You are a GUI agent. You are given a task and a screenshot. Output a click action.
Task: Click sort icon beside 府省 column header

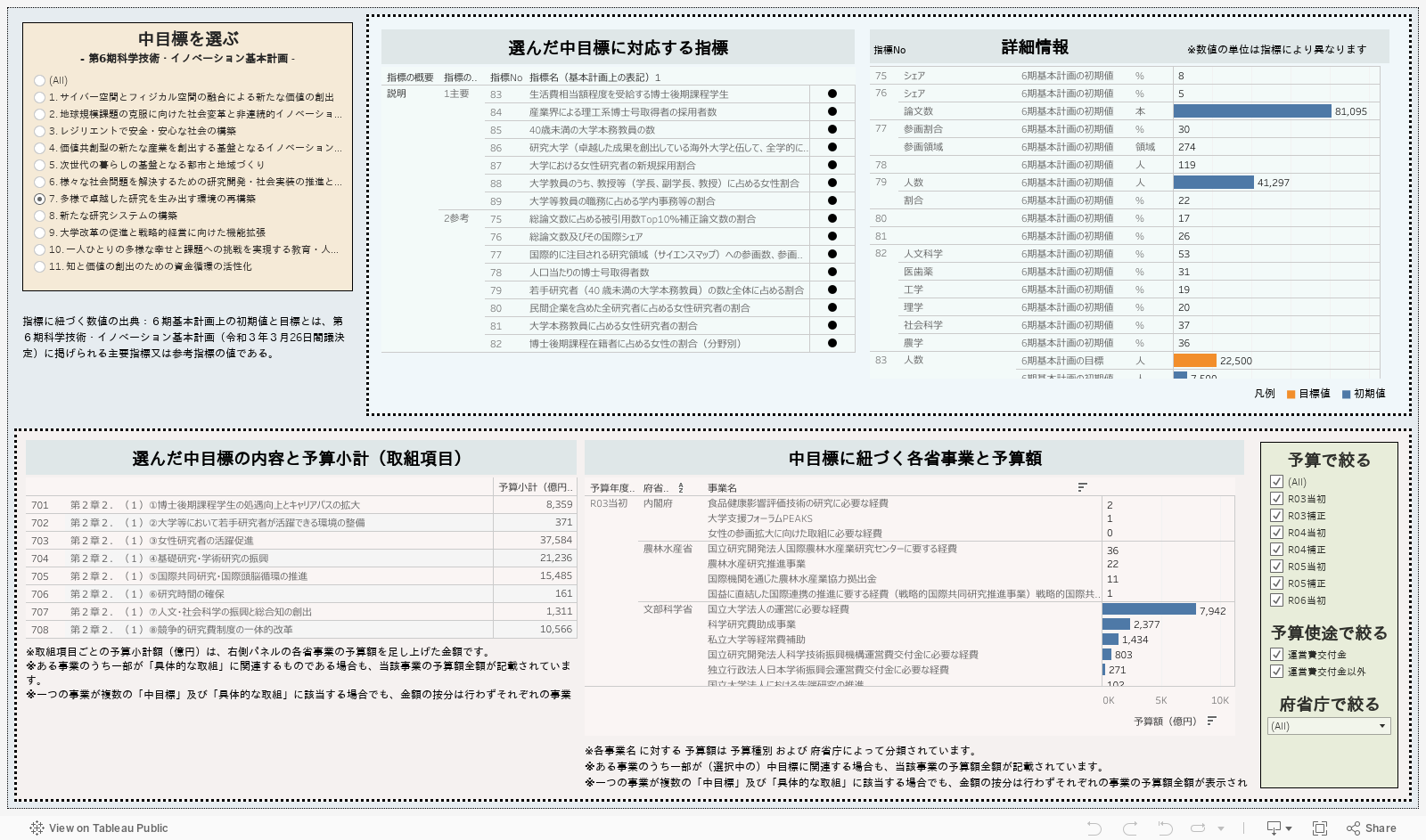[681, 487]
